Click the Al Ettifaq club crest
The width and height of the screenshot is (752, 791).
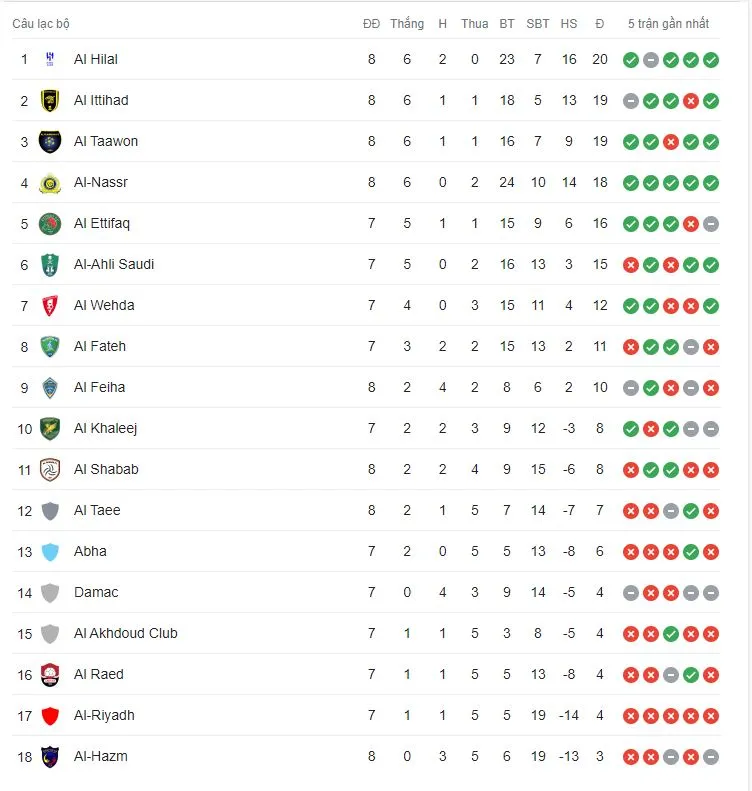pos(50,224)
